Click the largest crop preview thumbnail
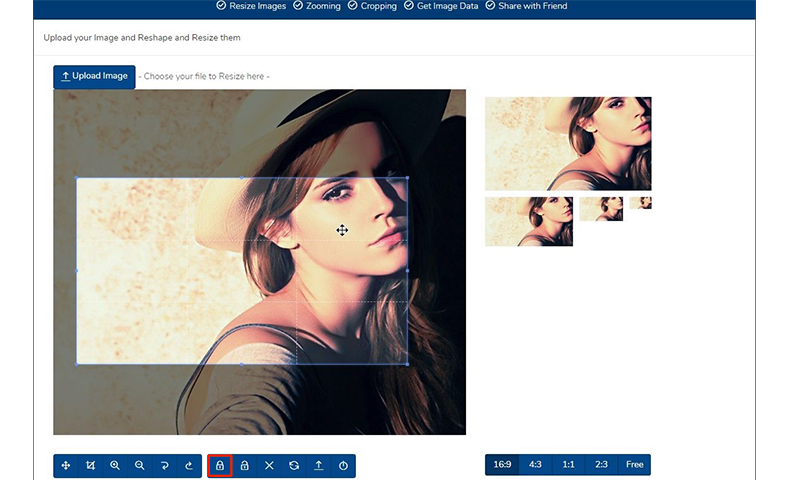Image resolution: width=790 pixels, height=480 pixels. [x=568, y=144]
